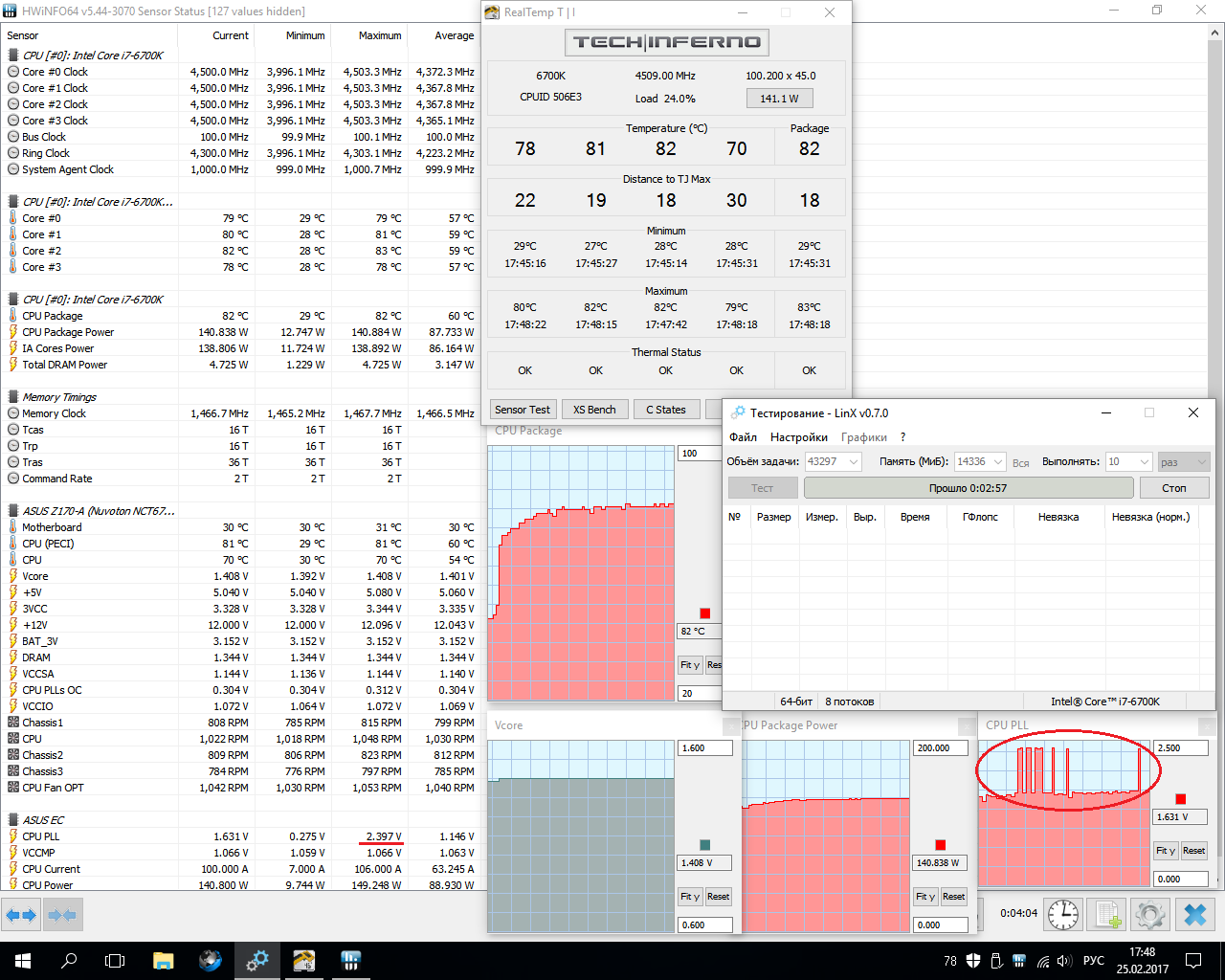Open the Графики menu in LinX
The image size is (1225, 980).
click(x=864, y=437)
